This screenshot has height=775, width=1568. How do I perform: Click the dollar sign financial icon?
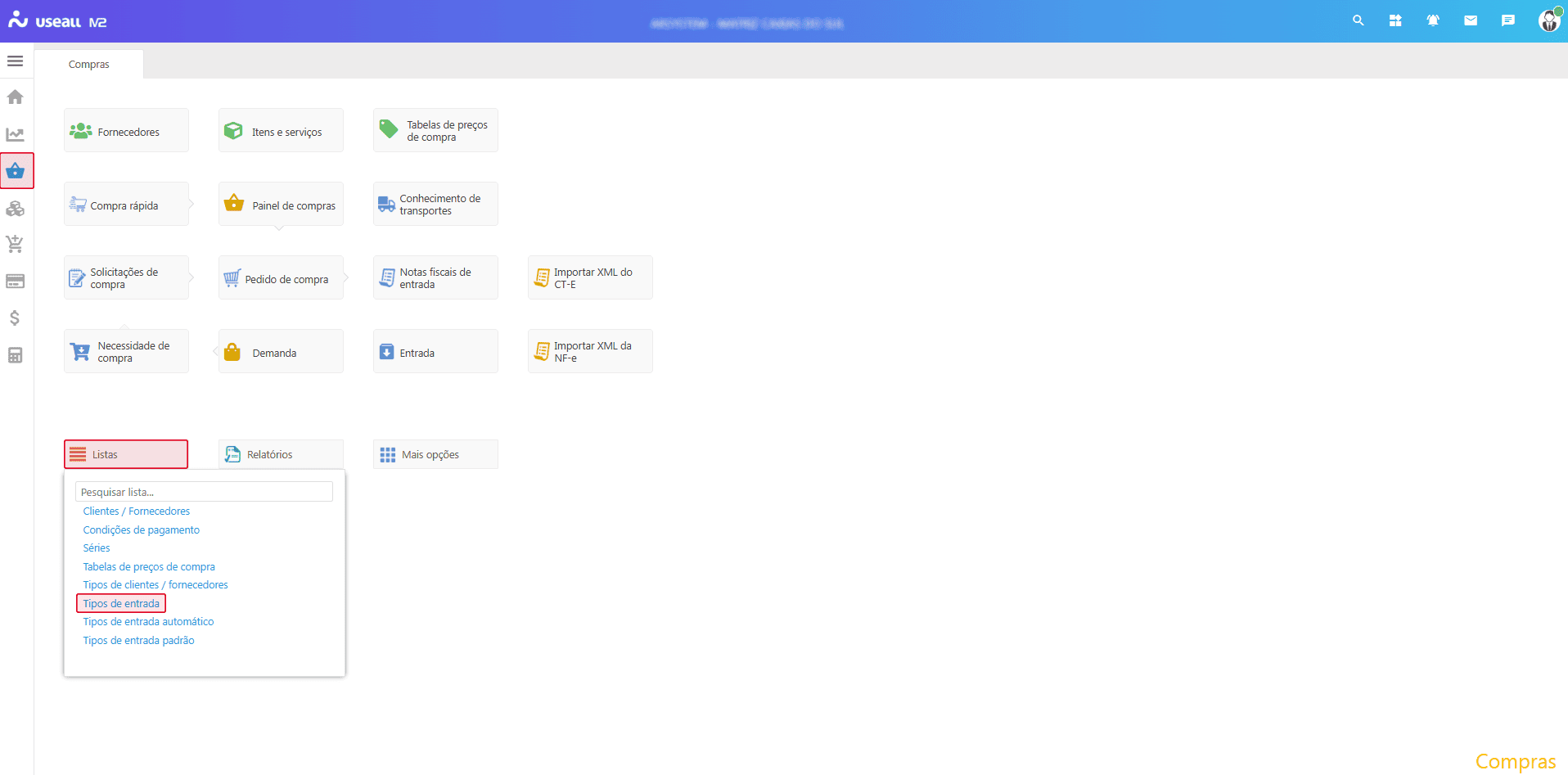click(x=15, y=318)
